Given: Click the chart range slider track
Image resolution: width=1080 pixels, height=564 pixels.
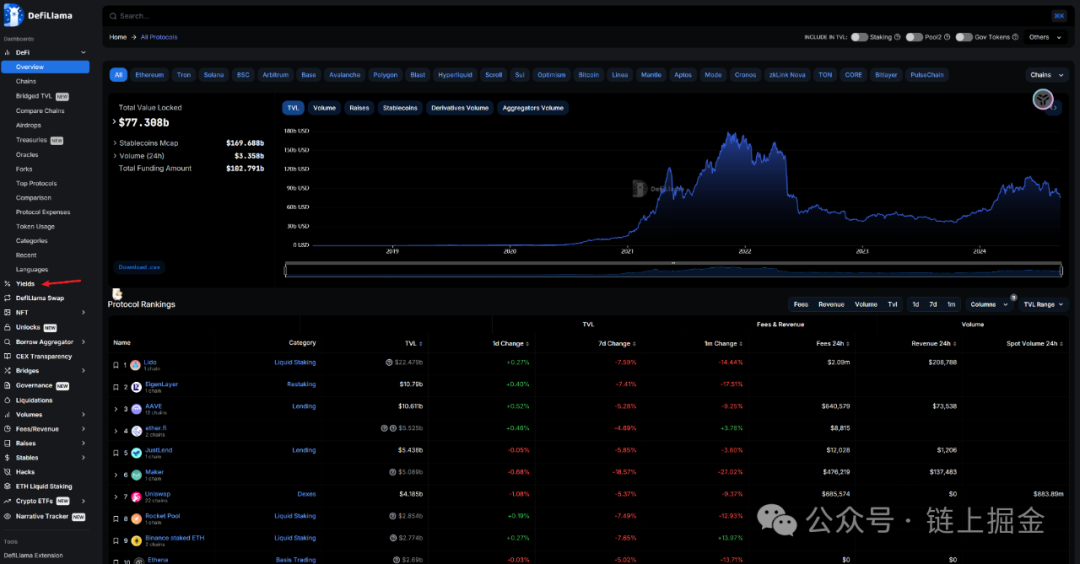Looking at the screenshot, I should click(674, 271).
